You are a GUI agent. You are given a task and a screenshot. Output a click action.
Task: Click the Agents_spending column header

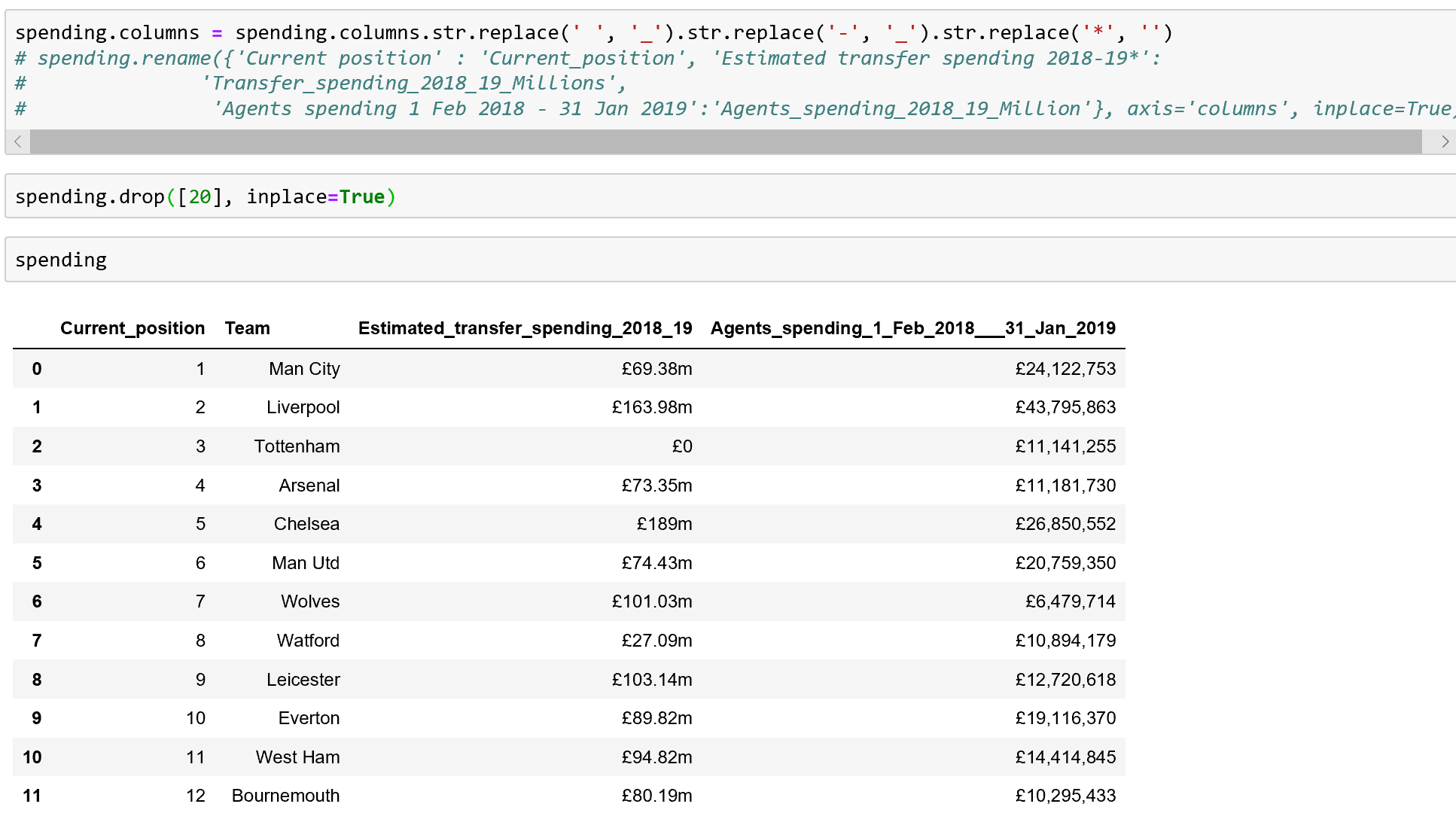(x=912, y=328)
